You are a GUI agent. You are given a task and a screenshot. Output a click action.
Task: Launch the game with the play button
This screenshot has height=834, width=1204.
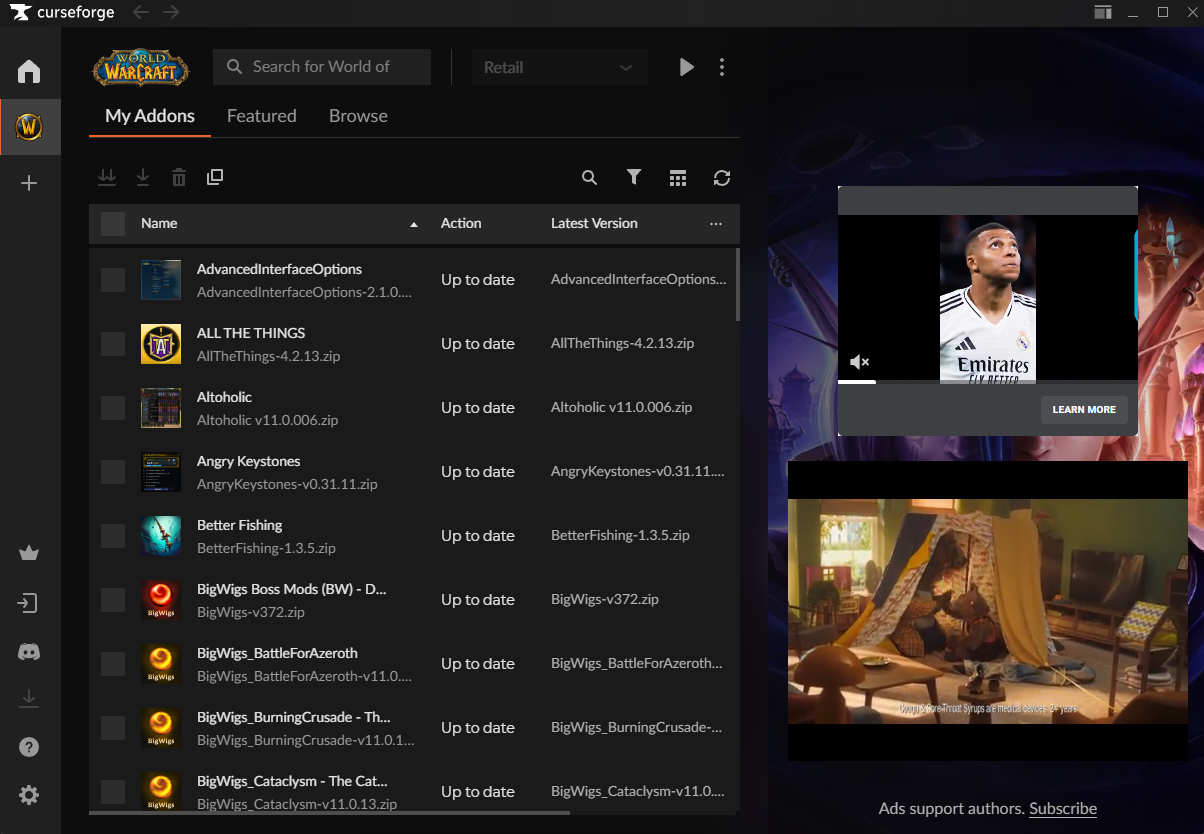686,67
